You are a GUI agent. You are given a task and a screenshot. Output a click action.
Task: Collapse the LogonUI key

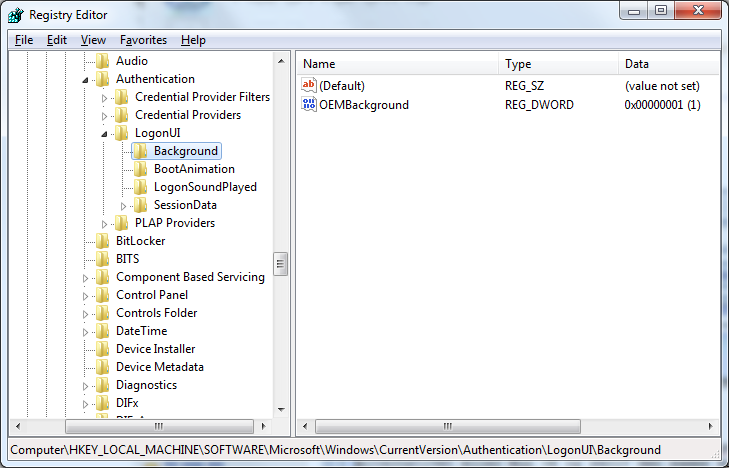pos(104,134)
